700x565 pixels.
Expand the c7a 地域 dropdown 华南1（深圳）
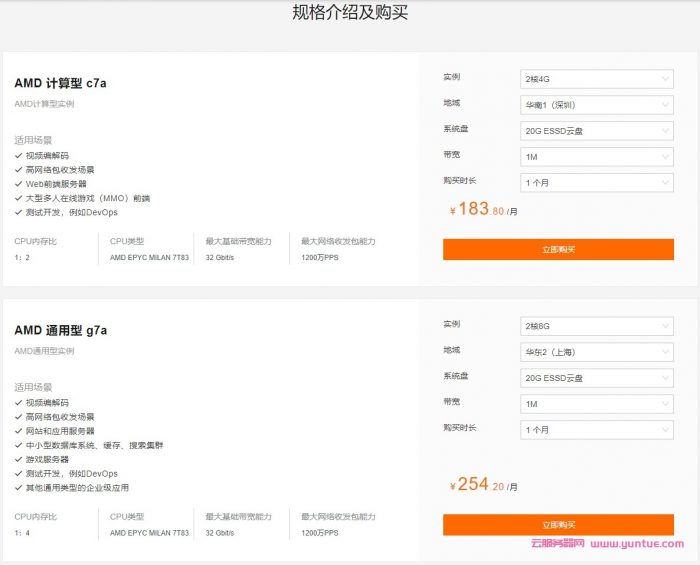point(597,105)
